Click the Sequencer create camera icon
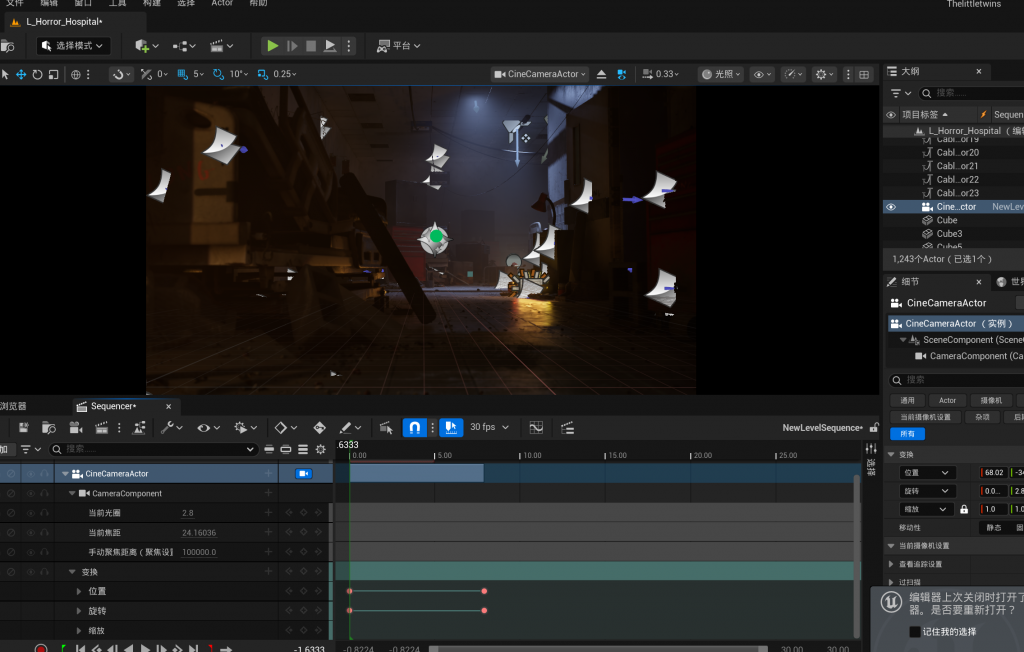The image size is (1024, 652). 75,428
